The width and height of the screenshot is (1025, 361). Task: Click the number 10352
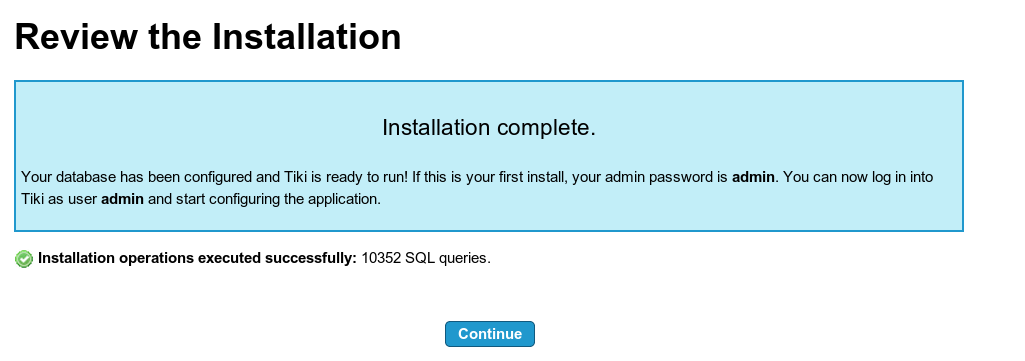tap(381, 258)
